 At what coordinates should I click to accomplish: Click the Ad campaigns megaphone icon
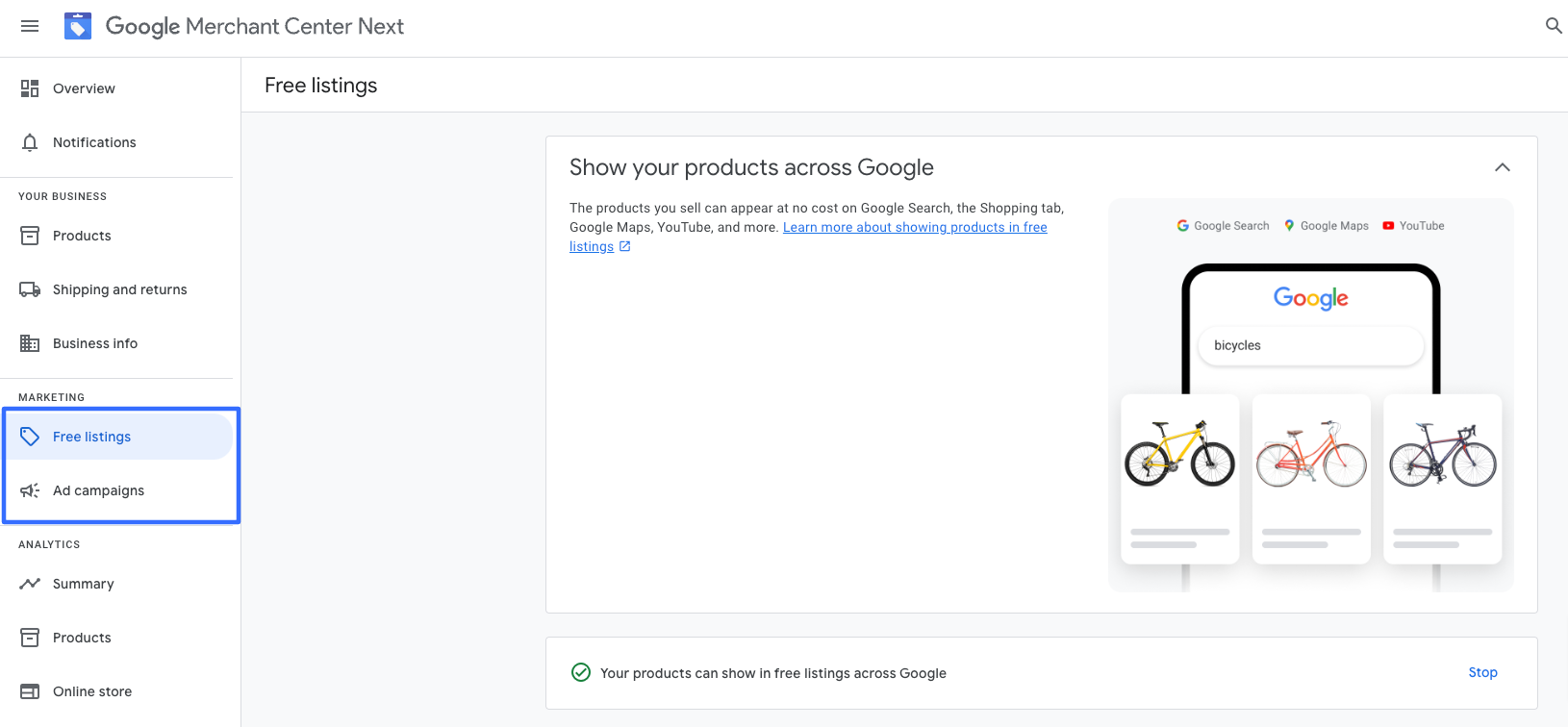[30, 490]
